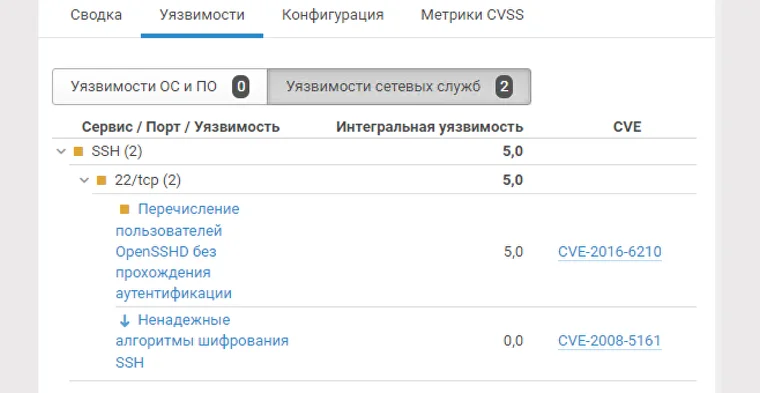Click the orange severity square beside 22/tcp (2)

click(x=101, y=181)
